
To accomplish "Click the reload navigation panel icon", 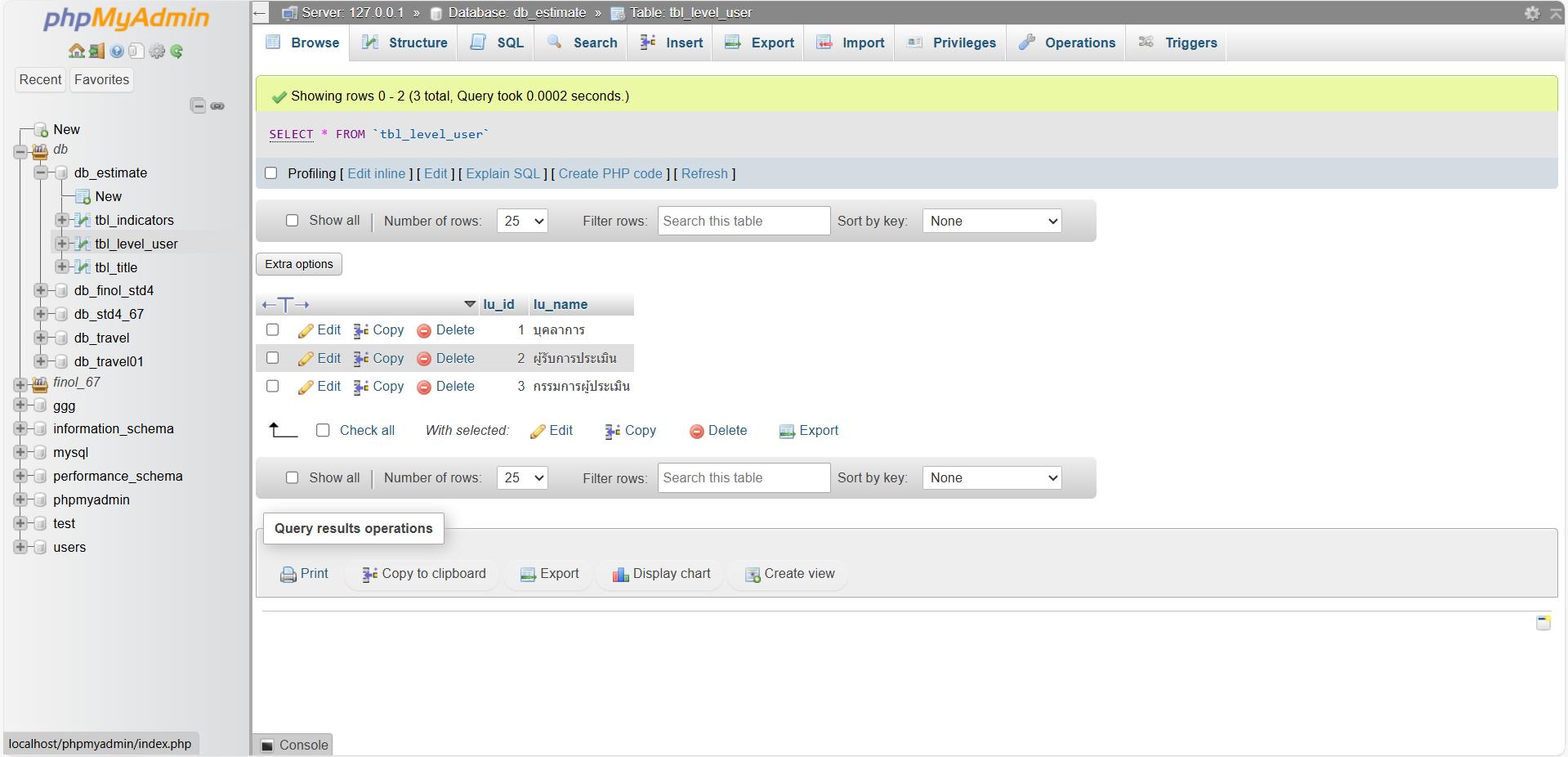I will [x=176, y=52].
